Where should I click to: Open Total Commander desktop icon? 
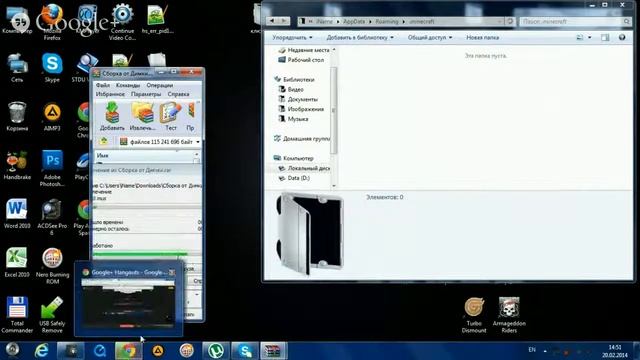click(x=17, y=315)
